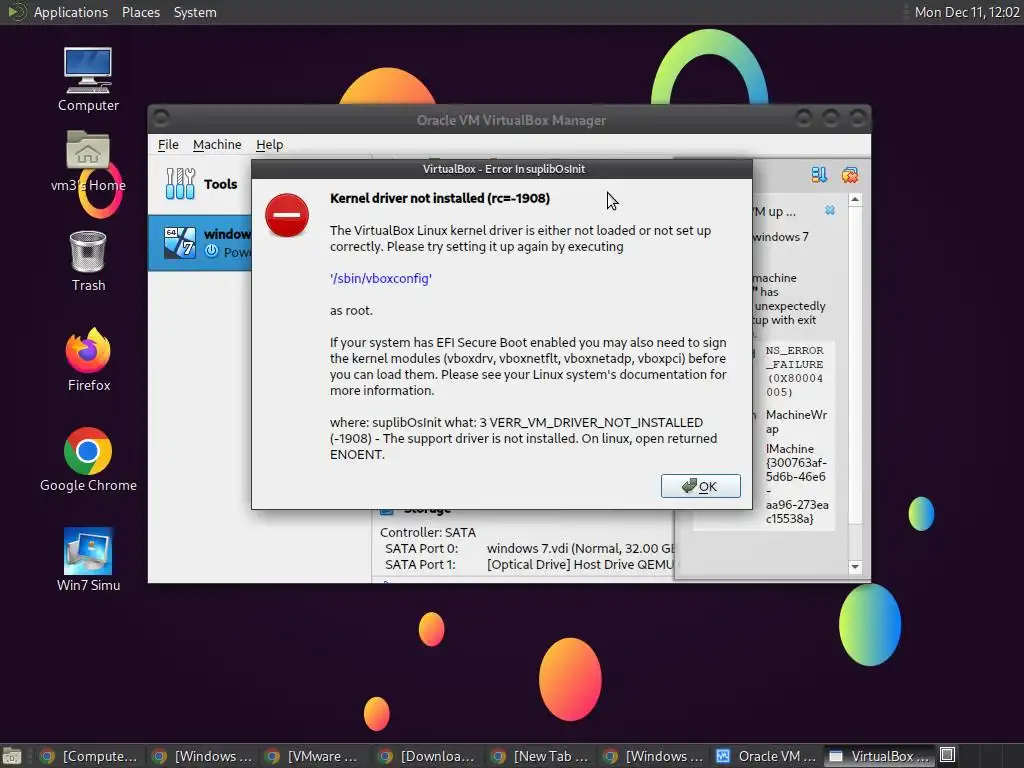Click the IMachine GUID text in the notification
This screenshot has height=768, width=1024.
pyautogui.click(x=797, y=483)
